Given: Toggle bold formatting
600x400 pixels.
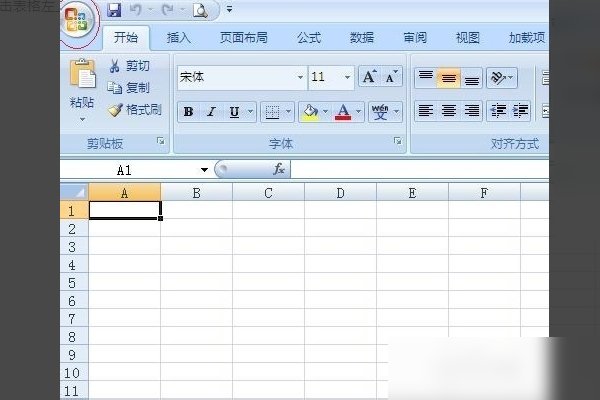Looking at the screenshot, I should click(x=188, y=112).
